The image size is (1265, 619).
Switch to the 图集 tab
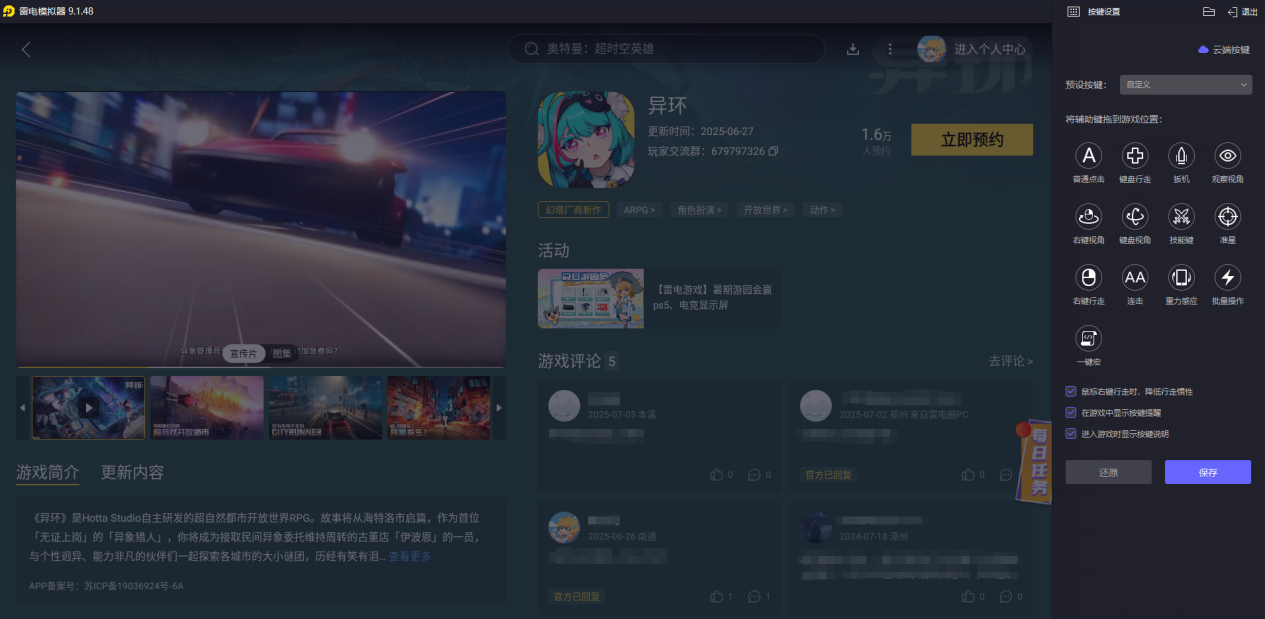pos(282,353)
